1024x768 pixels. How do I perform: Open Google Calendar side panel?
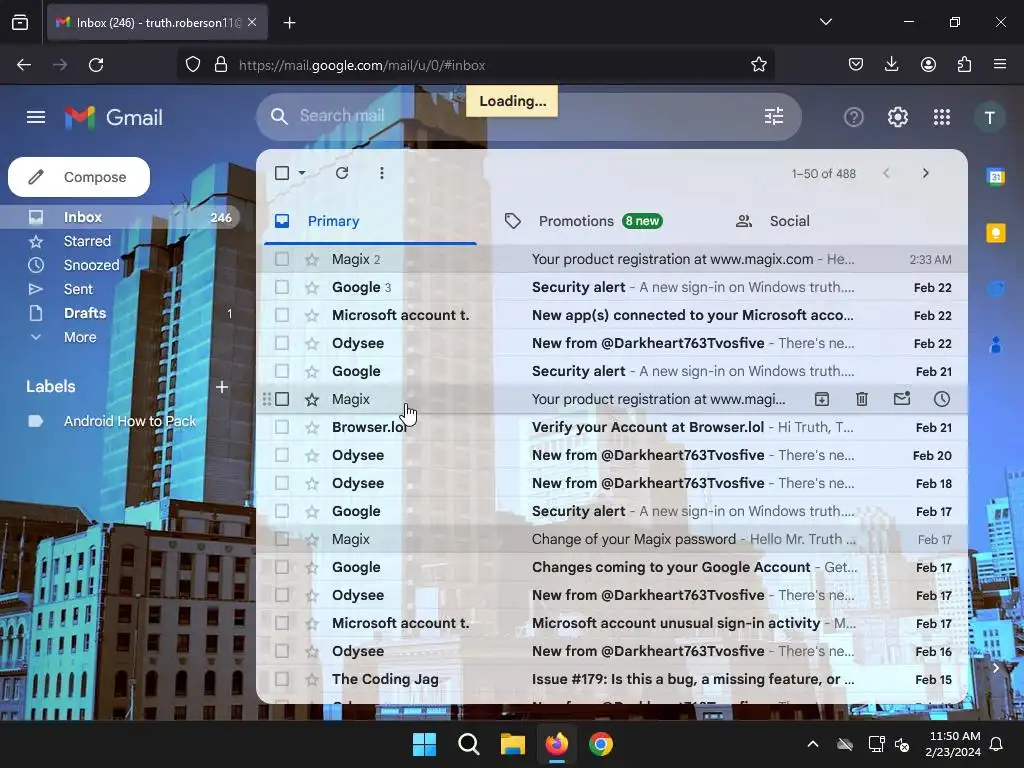996,176
